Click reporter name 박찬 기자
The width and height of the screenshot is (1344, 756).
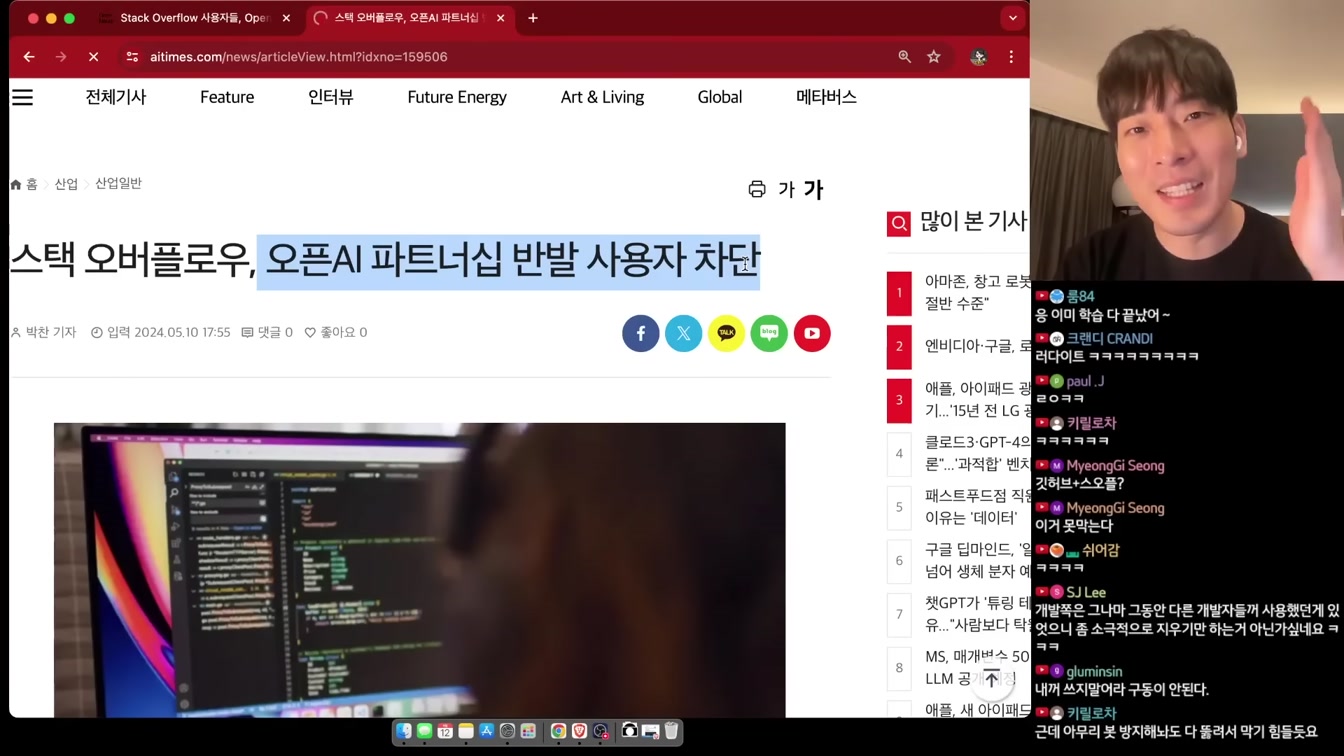tap(43, 332)
